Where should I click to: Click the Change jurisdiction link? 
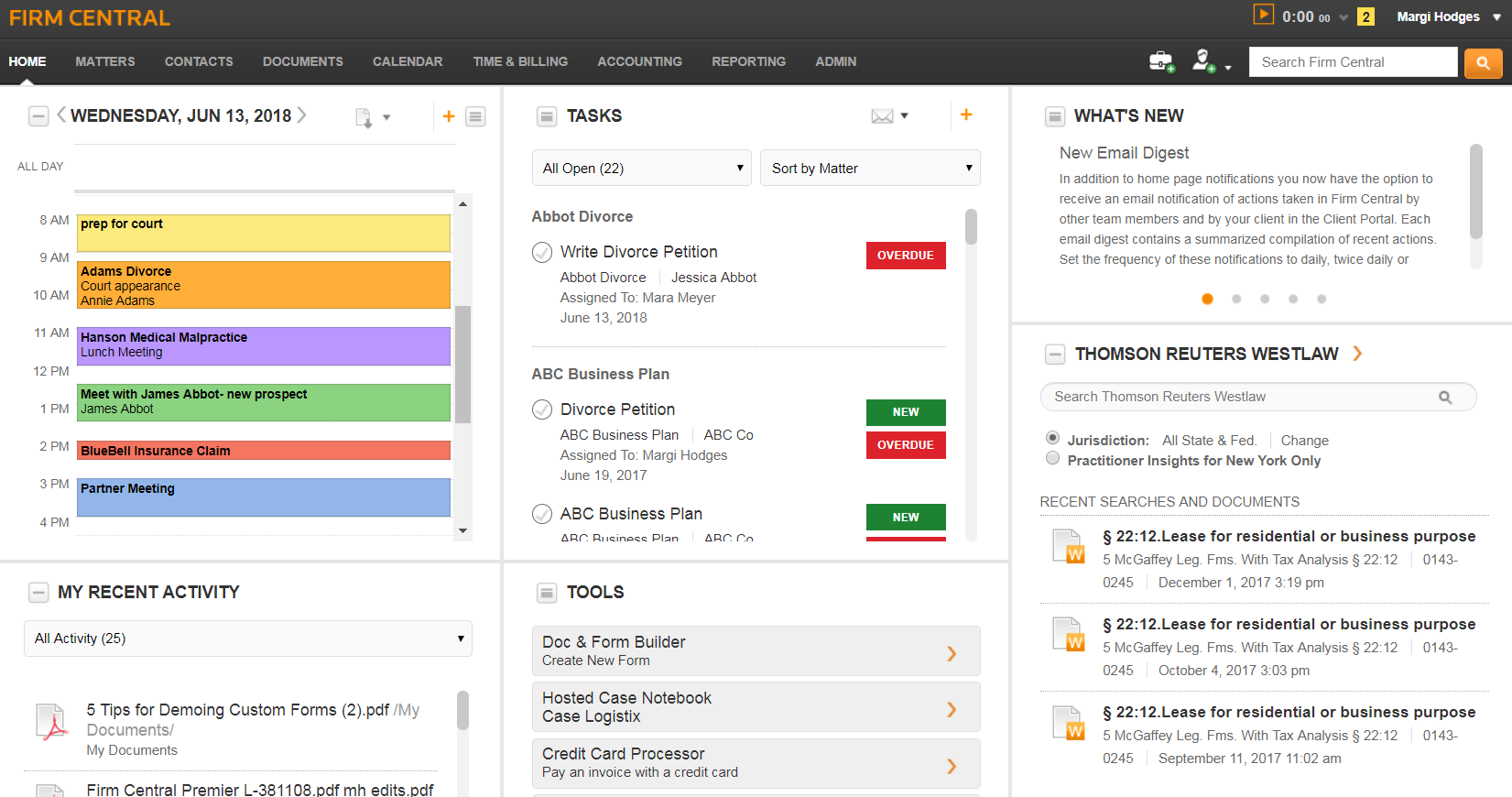(x=1304, y=441)
